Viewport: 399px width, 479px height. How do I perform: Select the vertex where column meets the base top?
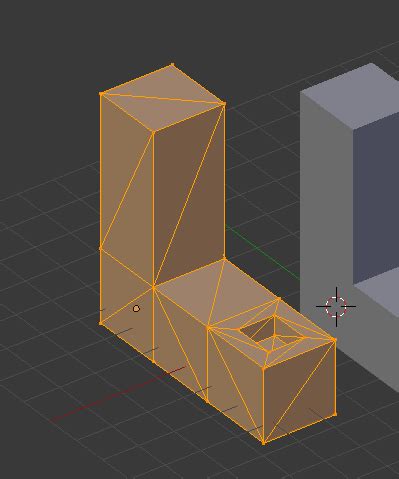click(153, 287)
